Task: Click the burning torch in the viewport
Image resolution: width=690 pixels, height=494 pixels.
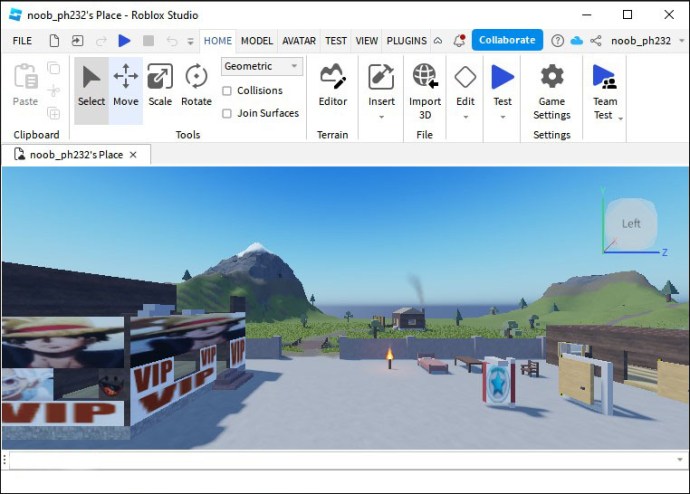Action: click(389, 358)
